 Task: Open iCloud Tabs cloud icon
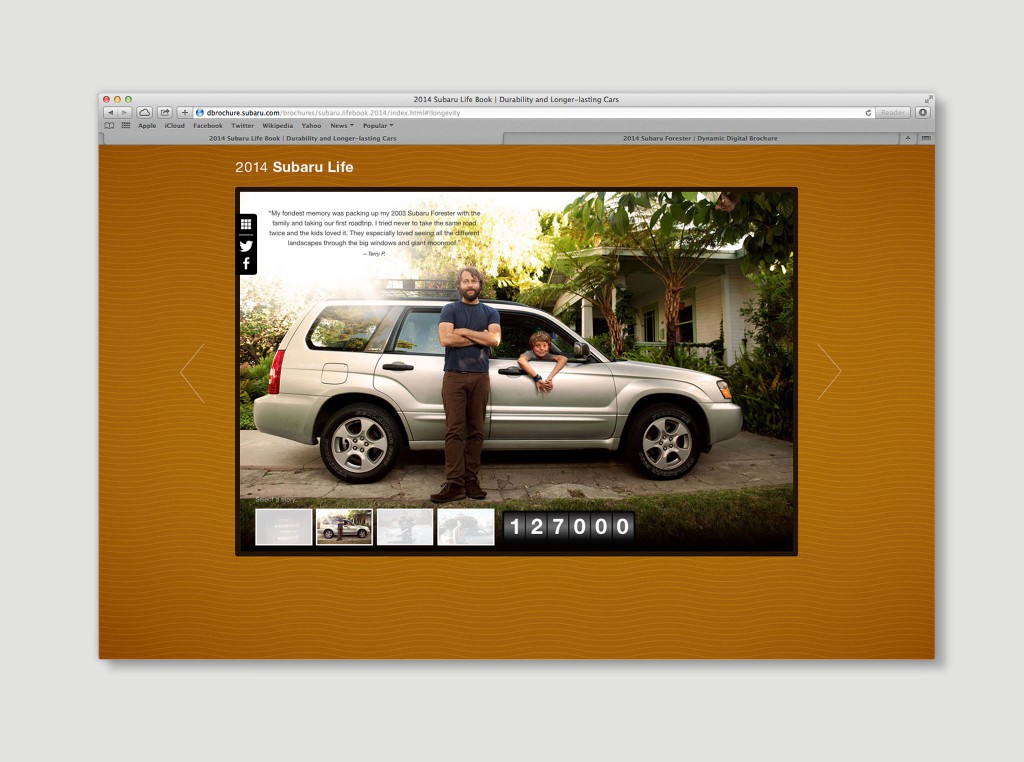[x=144, y=113]
